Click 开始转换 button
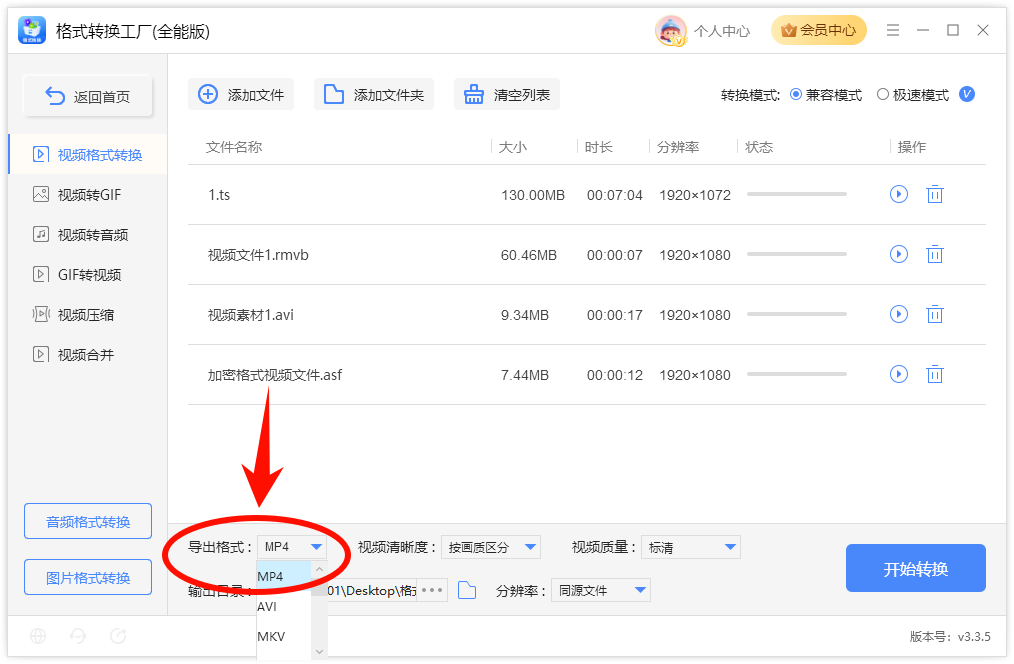 pos(915,568)
